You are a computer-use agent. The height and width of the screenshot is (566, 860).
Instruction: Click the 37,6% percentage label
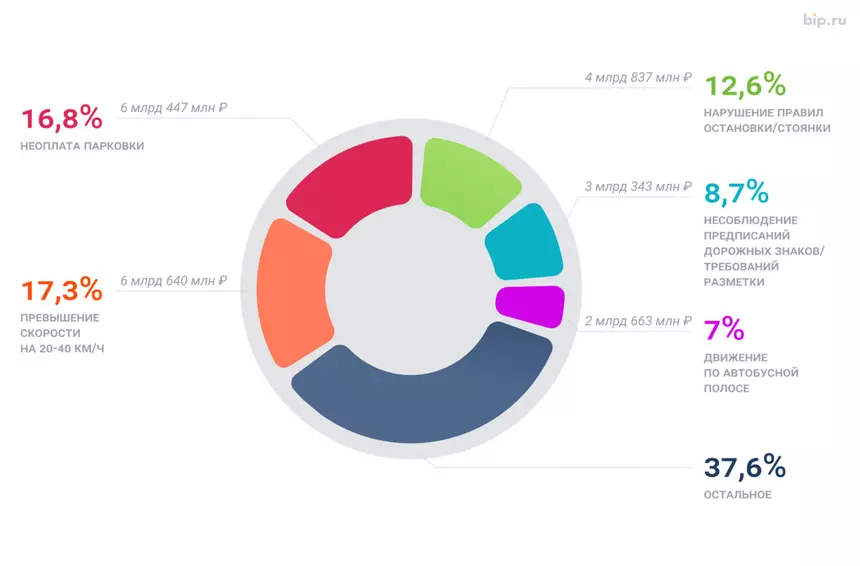click(745, 467)
